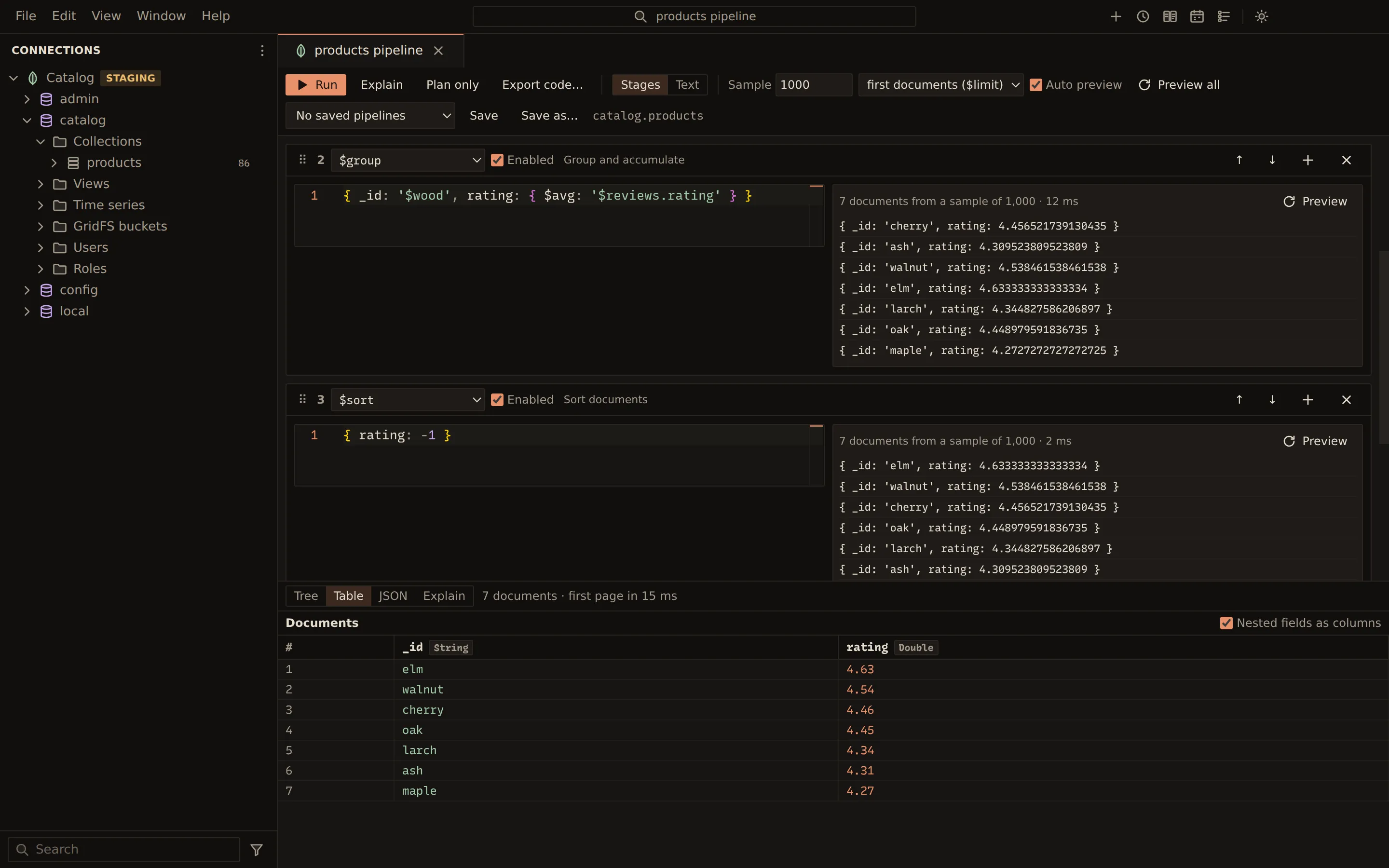
Task: Switch the editor to Text mode
Action: (x=687, y=85)
